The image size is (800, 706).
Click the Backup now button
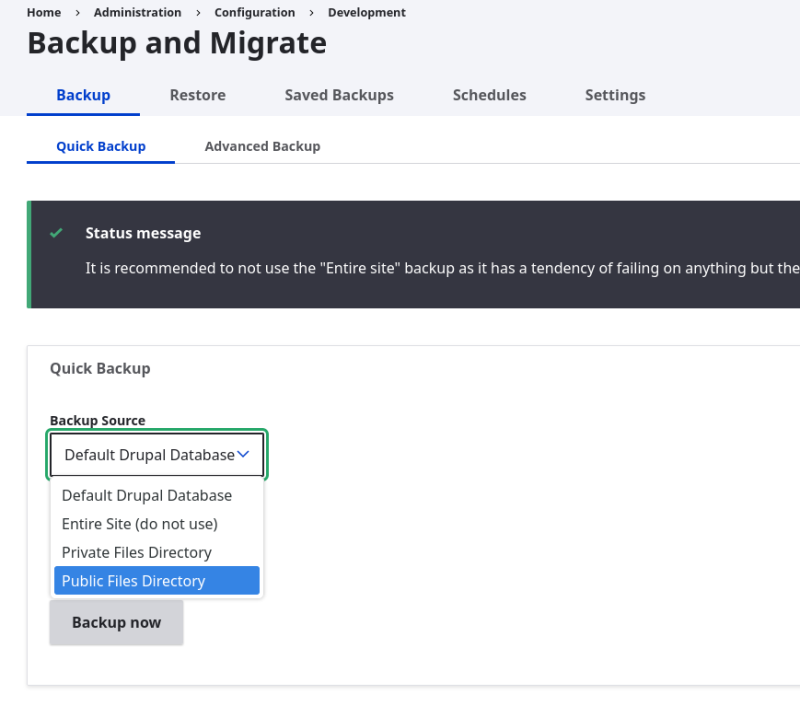tap(116, 622)
